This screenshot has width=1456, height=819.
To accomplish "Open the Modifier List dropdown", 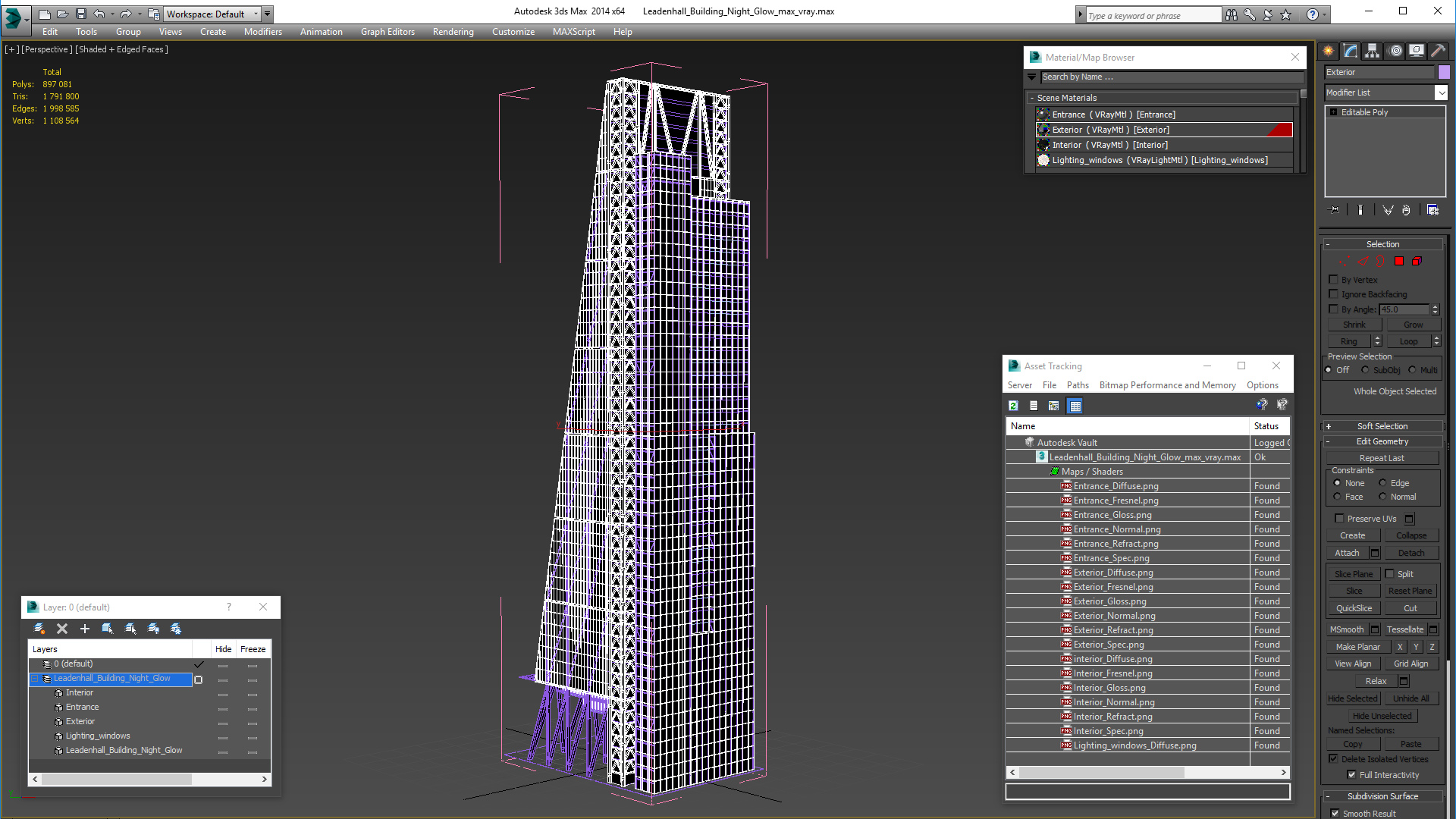I will coord(1441,93).
